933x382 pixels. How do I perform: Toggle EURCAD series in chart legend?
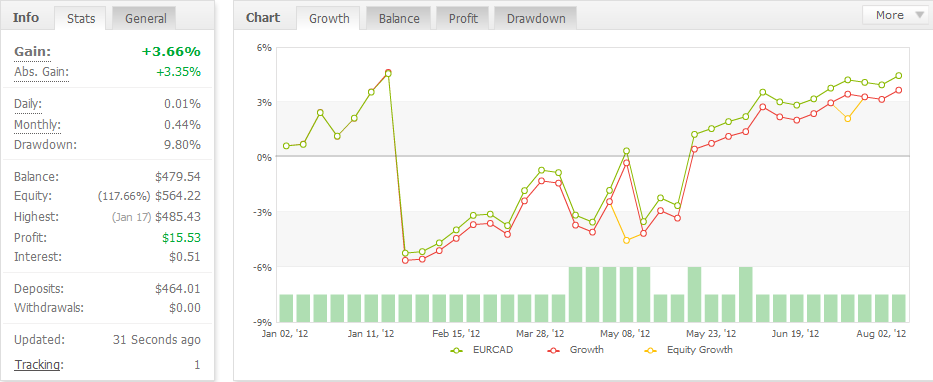[483, 350]
